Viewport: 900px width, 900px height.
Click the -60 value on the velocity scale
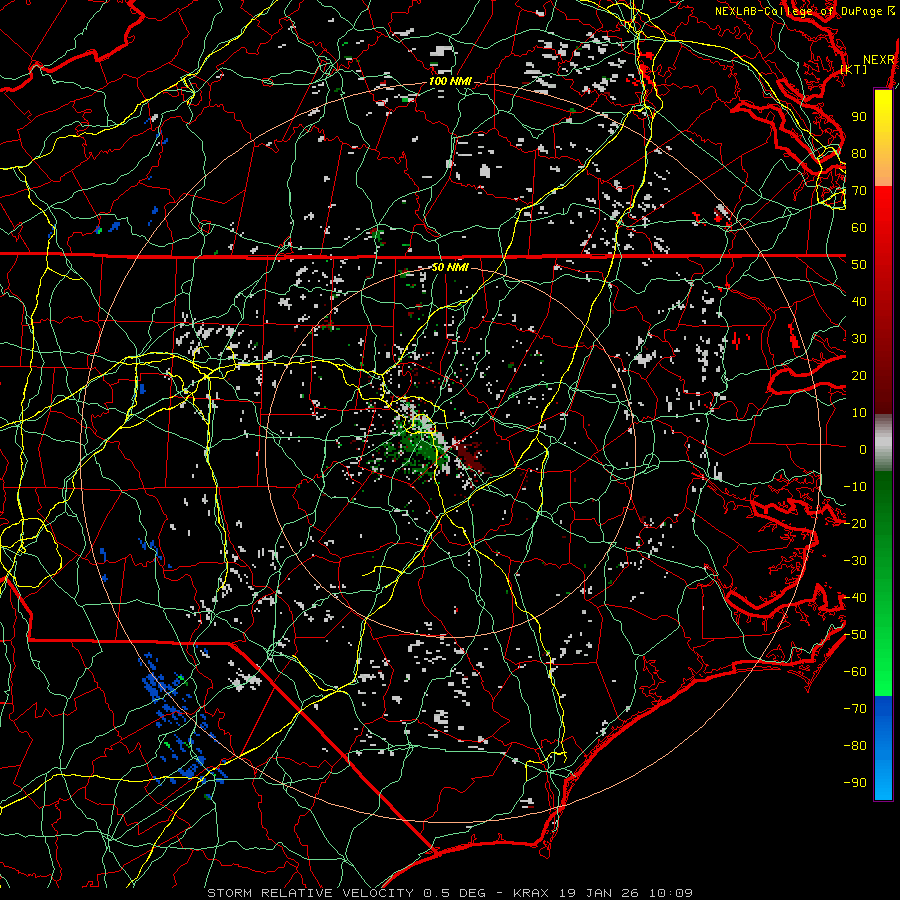[x=855, y=672]
